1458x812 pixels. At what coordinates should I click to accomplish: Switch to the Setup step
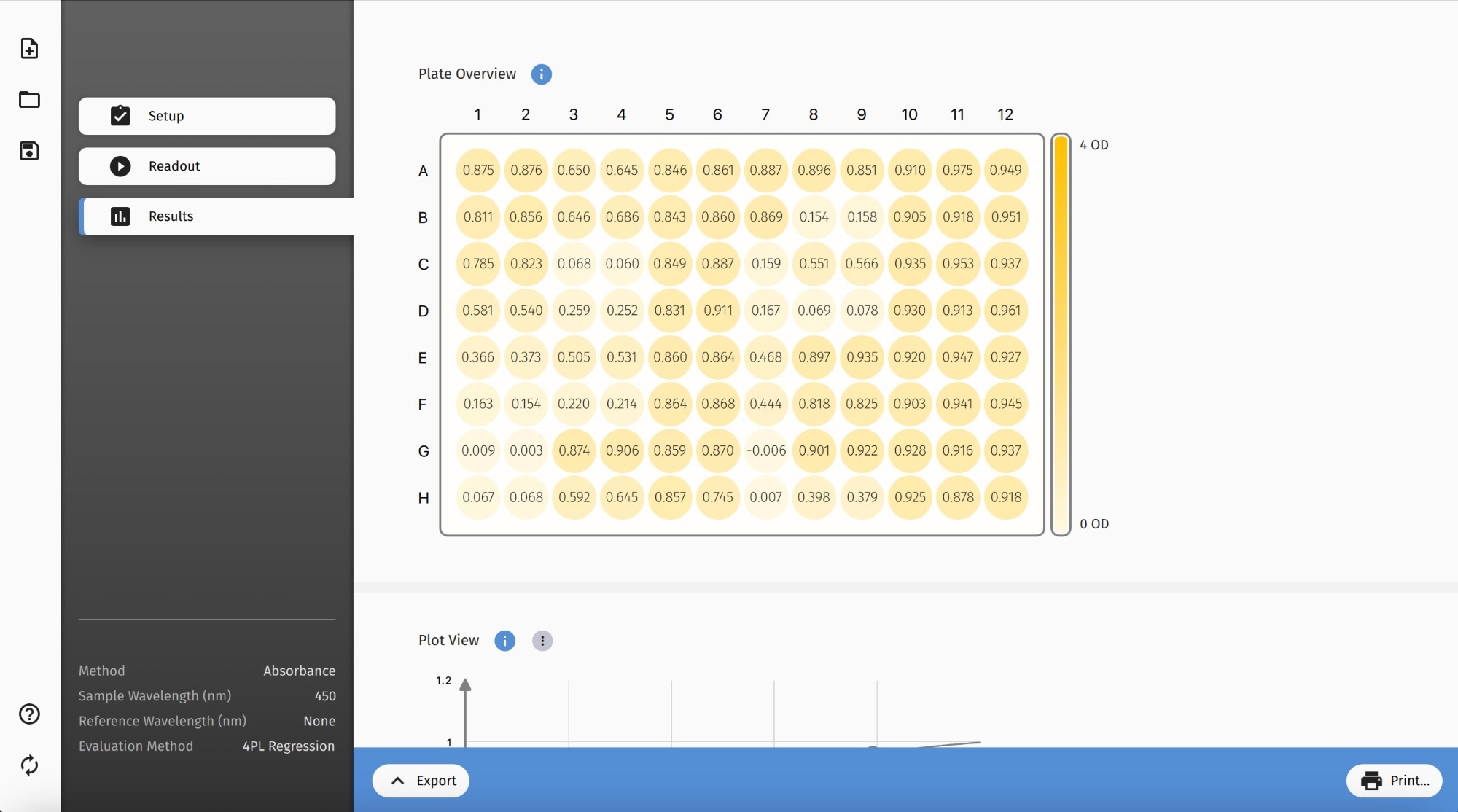point(207,116)
